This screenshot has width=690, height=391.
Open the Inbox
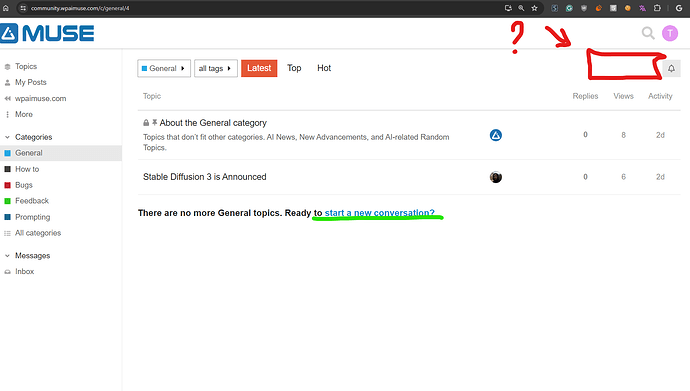coord(24,272)
